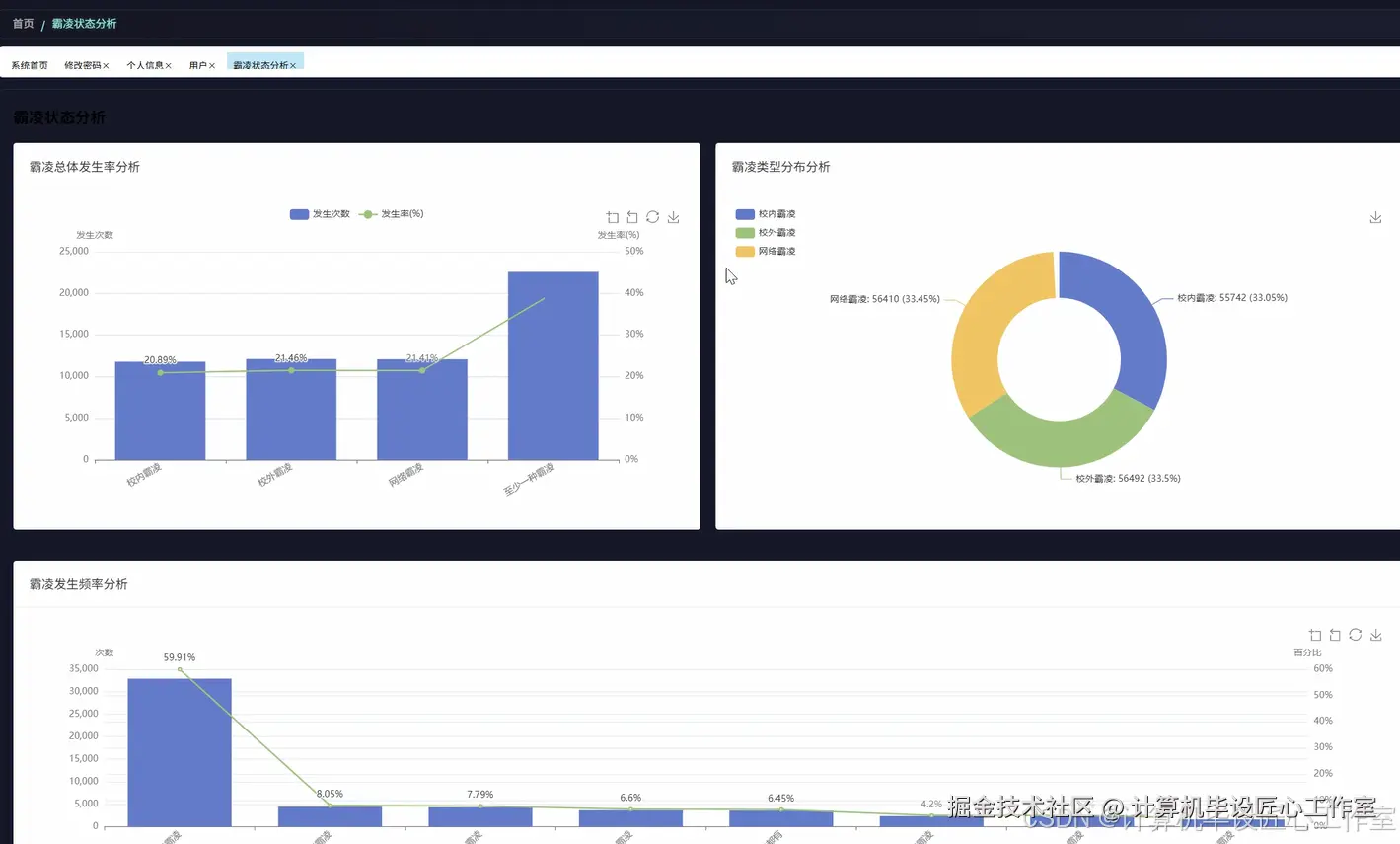1400x844 pixels.
Task: Save the bullying type pie chart as image
Action: [x=1375, y=217]
